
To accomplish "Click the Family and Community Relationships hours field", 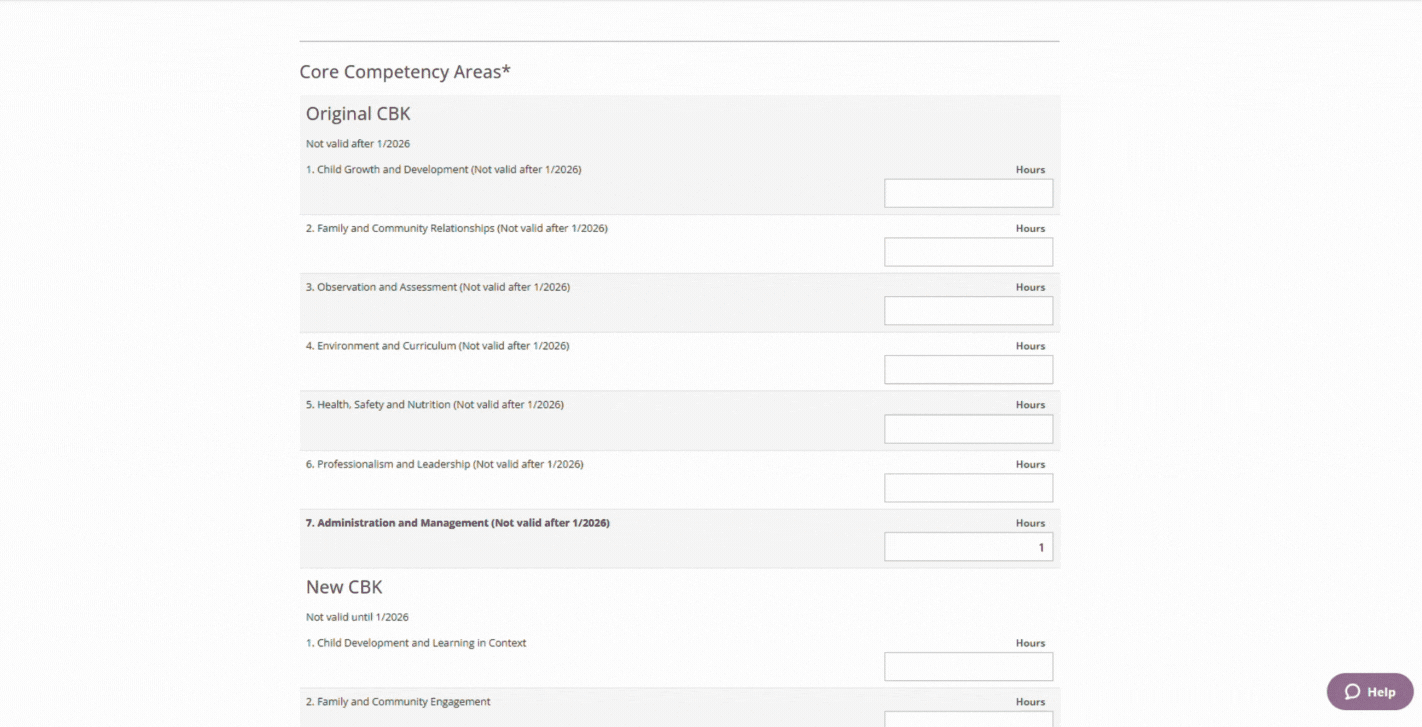I will [x=968, y=252].
